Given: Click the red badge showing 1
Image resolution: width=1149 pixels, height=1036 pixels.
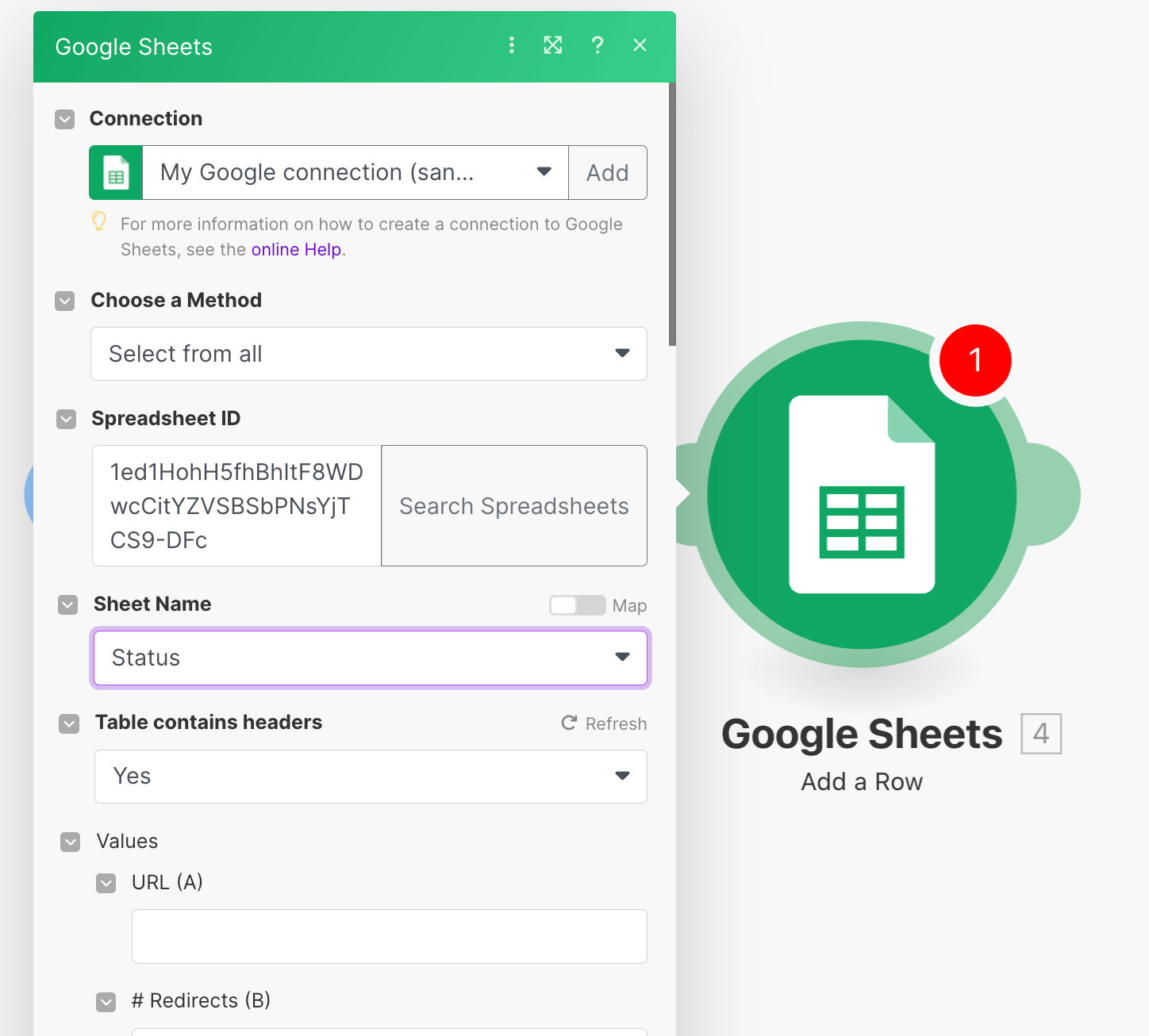Looking at the screenshot, I should point(975,360).
